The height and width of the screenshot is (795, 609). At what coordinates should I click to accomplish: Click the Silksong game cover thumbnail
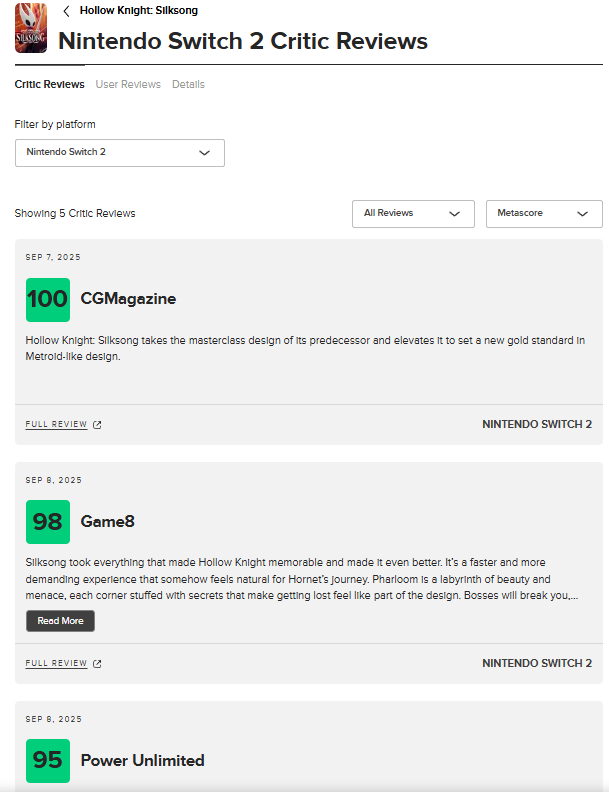pyautogui.click(x=30, y=28)
